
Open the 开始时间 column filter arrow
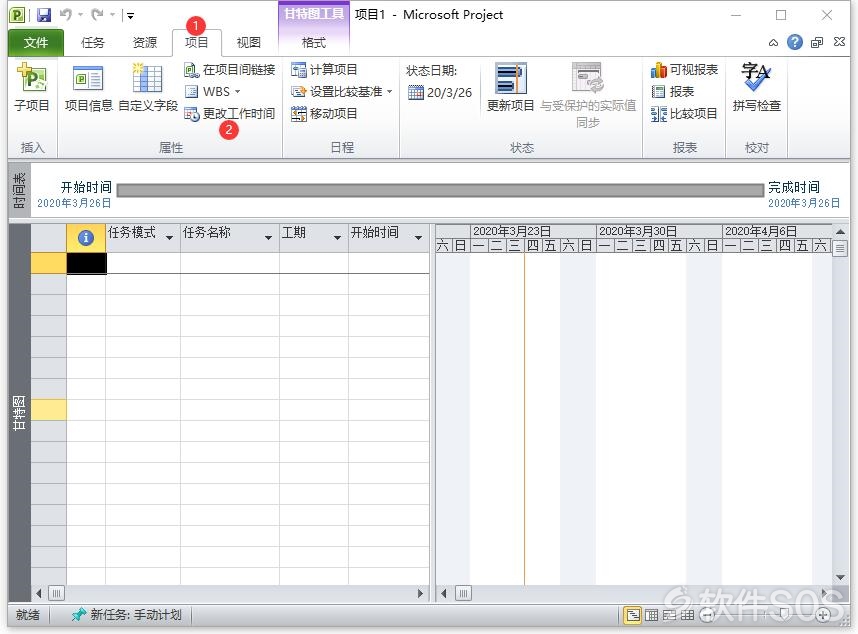click(419, 237)
